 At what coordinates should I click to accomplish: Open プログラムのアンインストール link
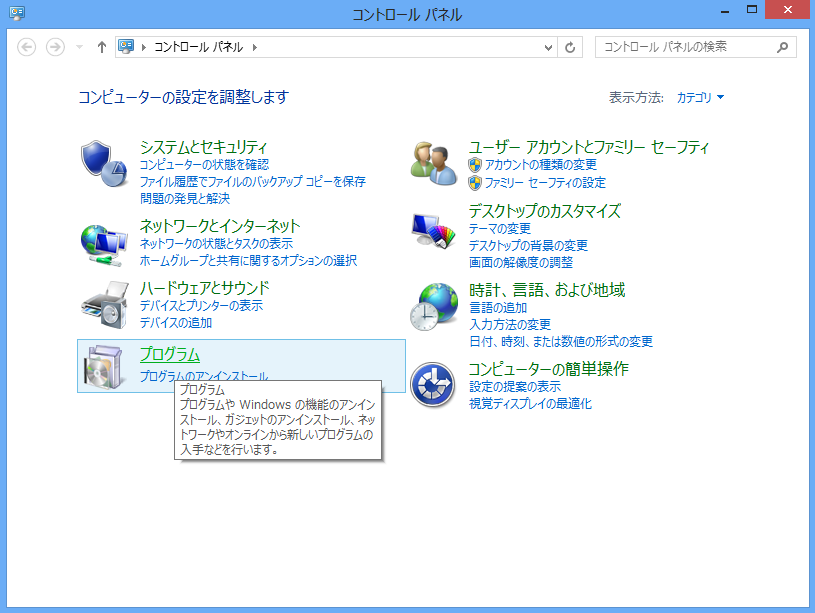(x=204, y=376)
